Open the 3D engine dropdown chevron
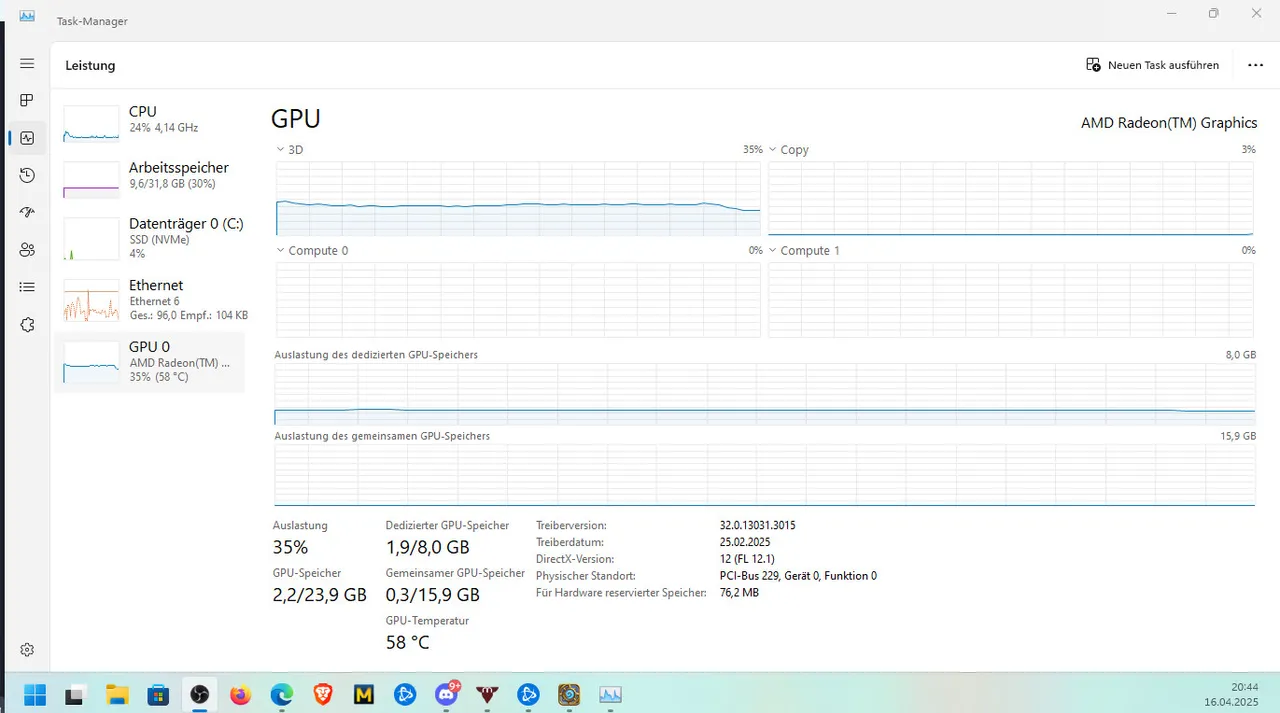The height and width of the screenshot is (713, 1280). pos(280,149)
